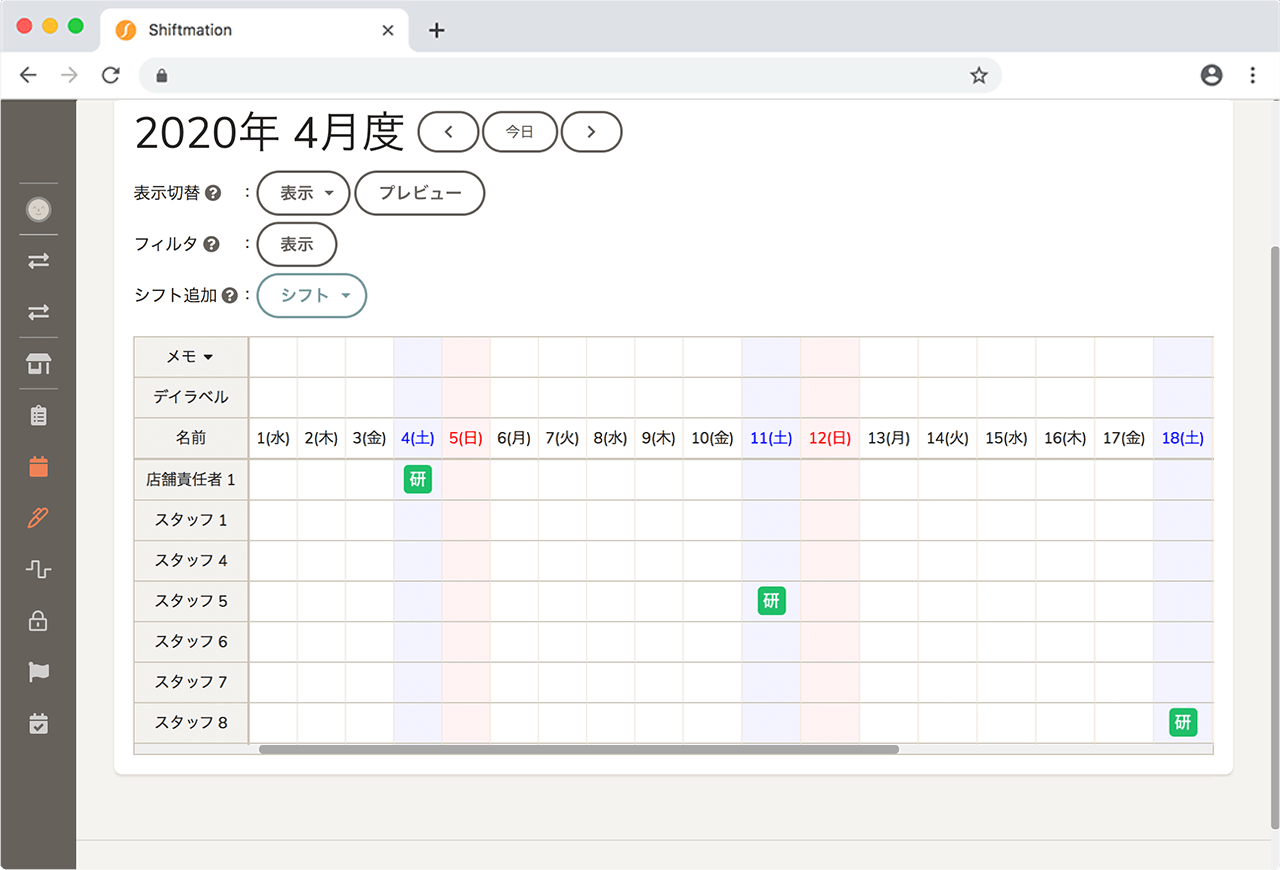Screen dimensions: 1280x870
Task: Expand the メモ dropdown in the table
Action: (x=190, y=357)
